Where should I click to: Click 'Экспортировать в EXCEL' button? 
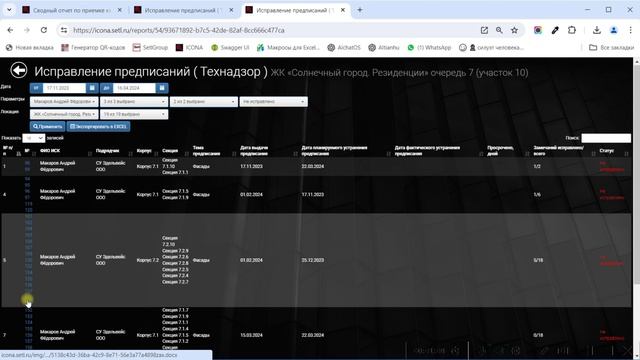(x=98, y=127)
